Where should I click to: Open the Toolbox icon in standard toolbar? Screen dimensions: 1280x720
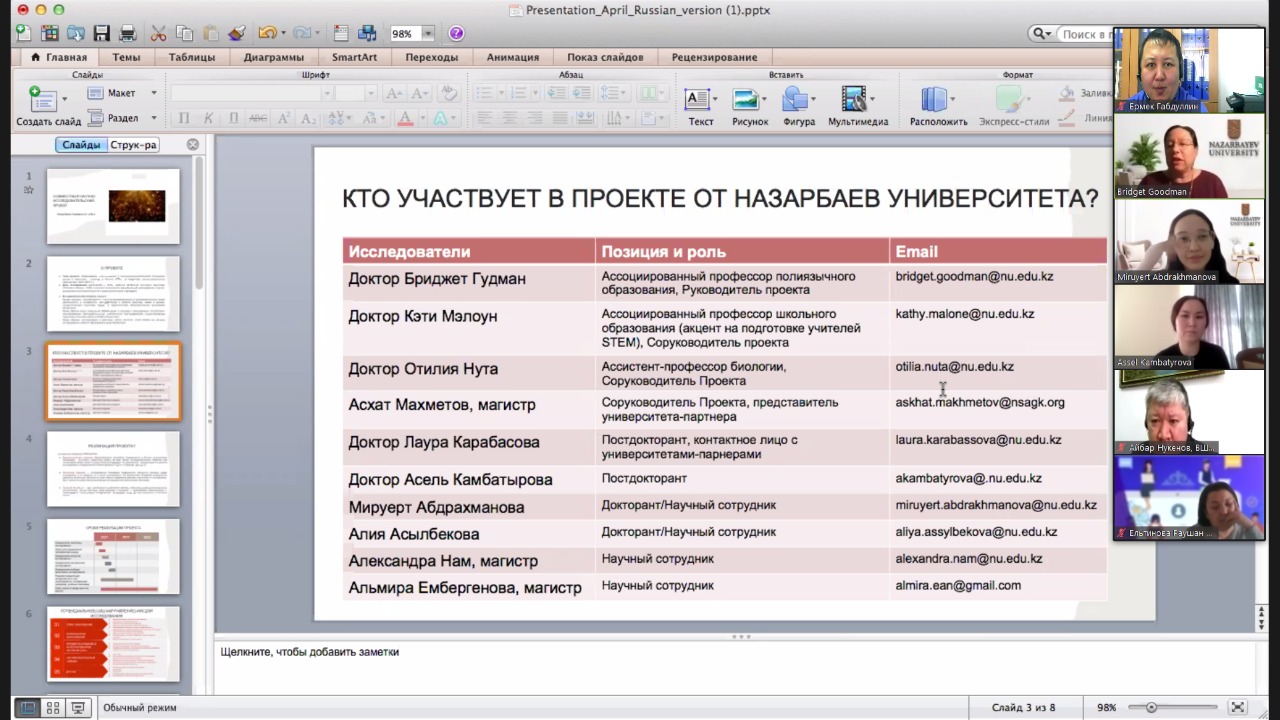pyautogui.click(x=341, y=33)
